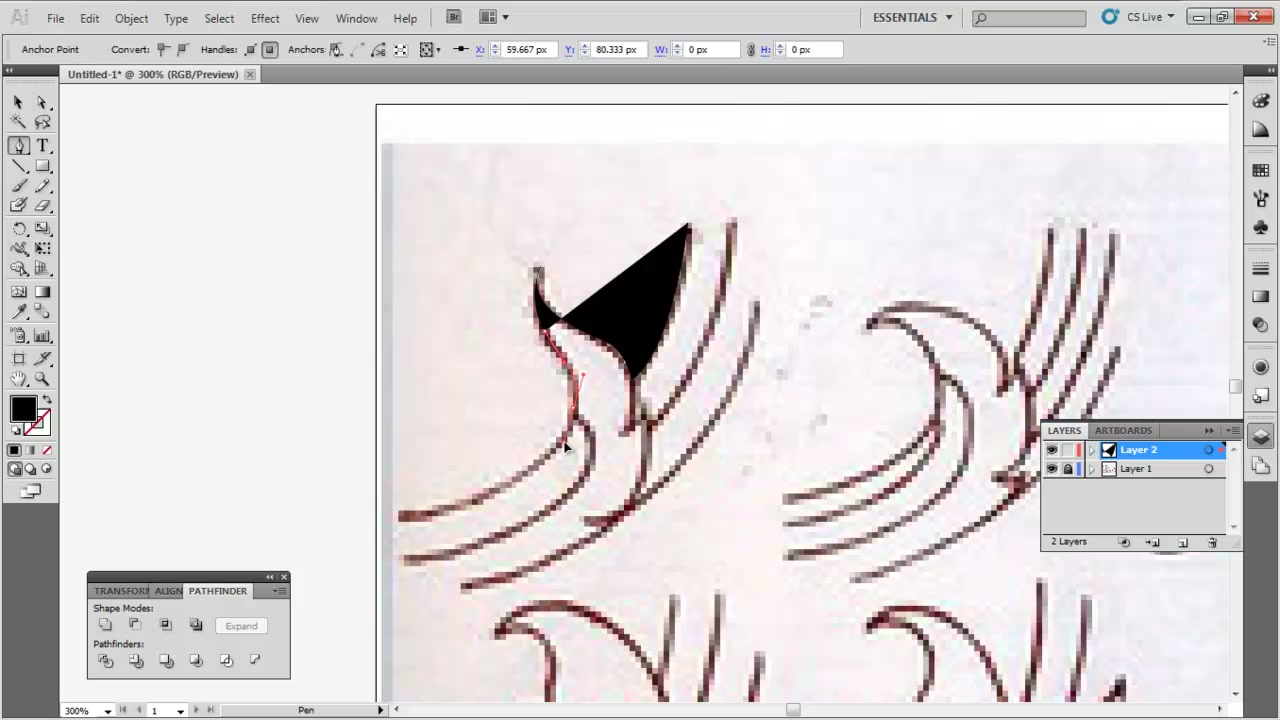Click Create New Layer icon
Screen dimensions: 1280x720
point(1183,542)
